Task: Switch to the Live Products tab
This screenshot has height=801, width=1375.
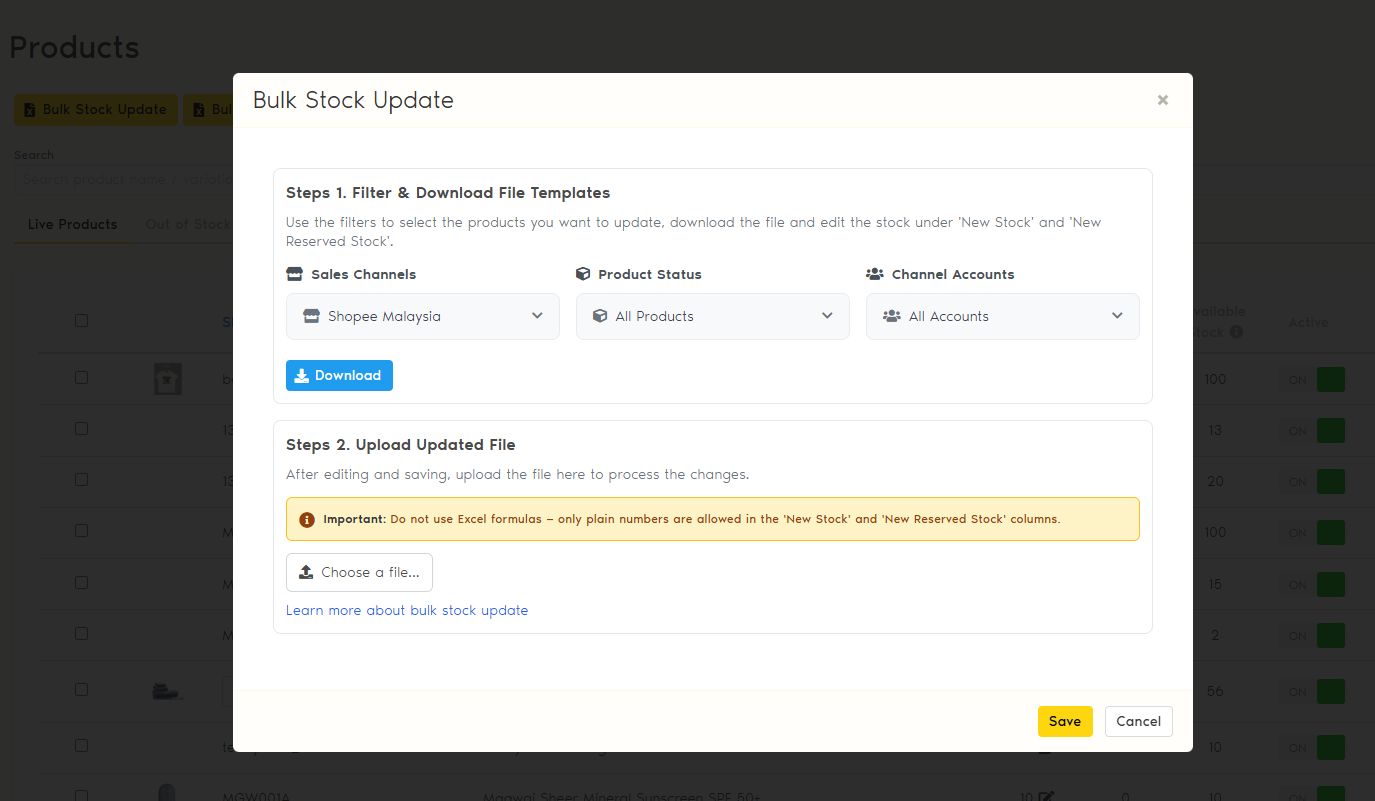Action: pyautogui.click(x=72, y=224)
